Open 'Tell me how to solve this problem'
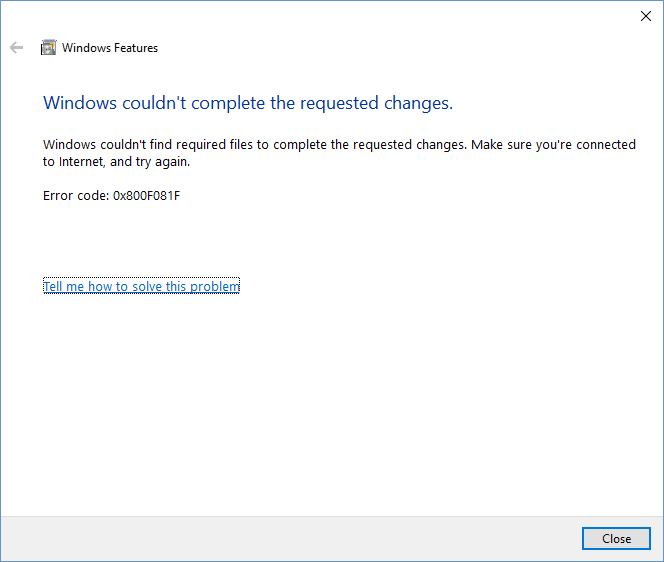 [x=141, y=286]
